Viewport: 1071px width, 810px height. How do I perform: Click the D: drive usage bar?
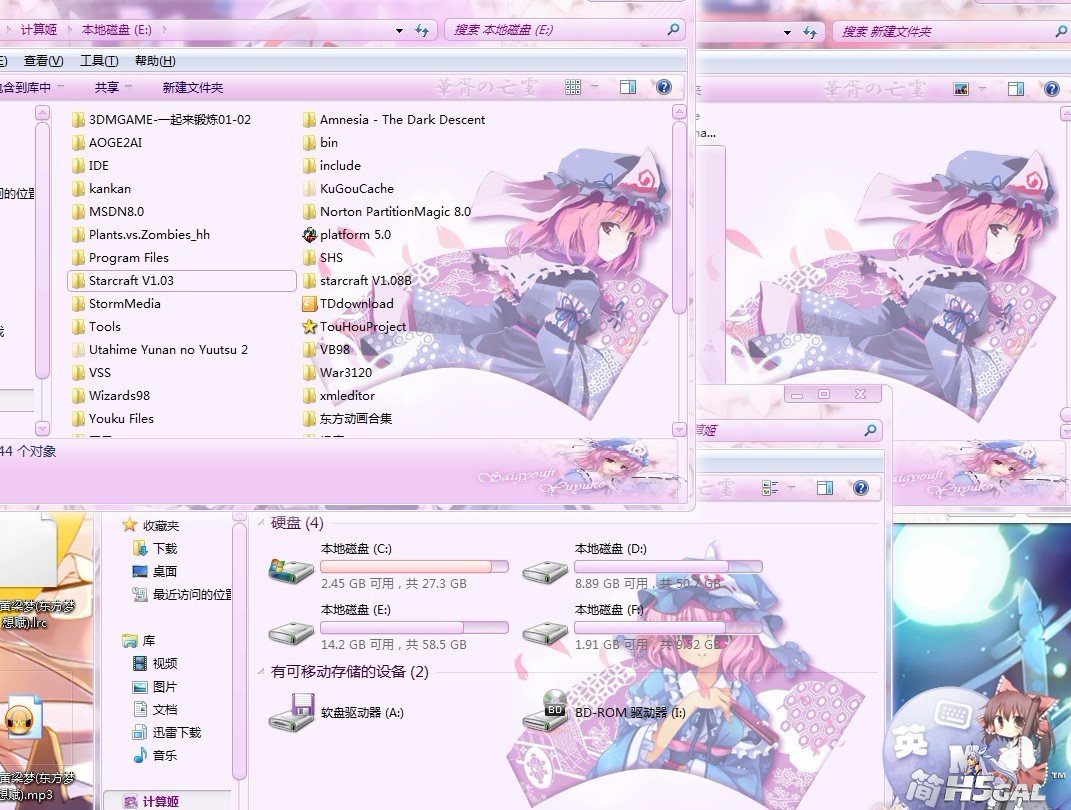[669, 567]
